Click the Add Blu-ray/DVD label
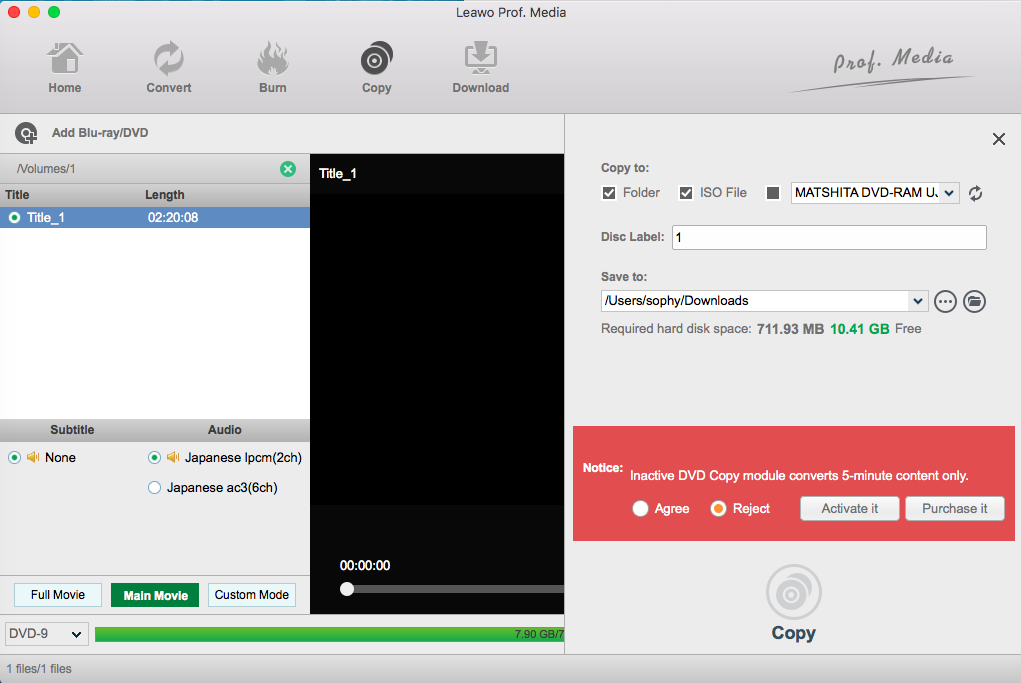Viewport: 1021px width, 683px height. tap(100, 133)
